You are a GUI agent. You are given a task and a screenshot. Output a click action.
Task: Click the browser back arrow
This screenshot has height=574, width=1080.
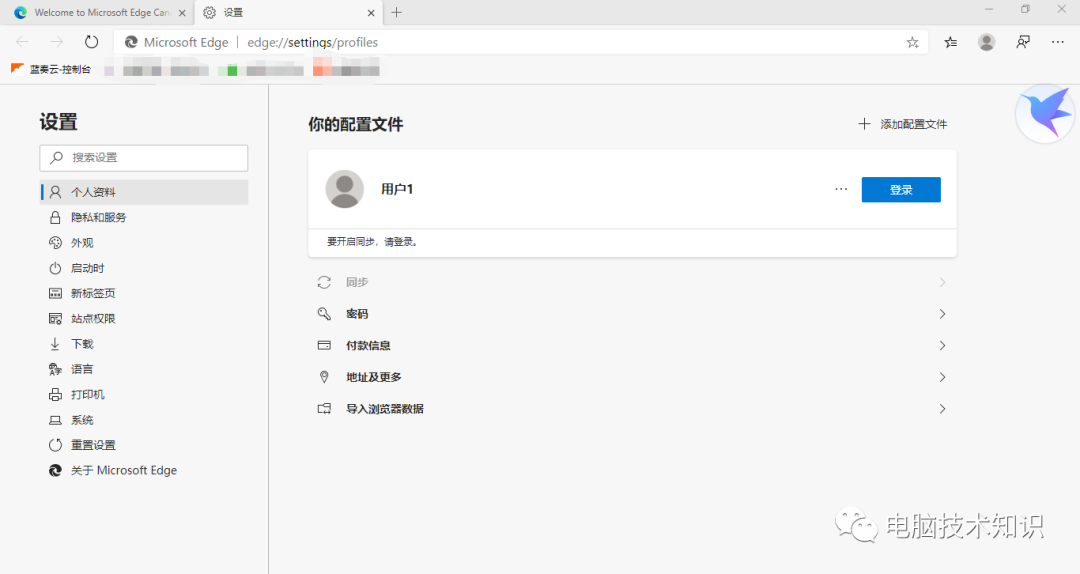[22, 42]
